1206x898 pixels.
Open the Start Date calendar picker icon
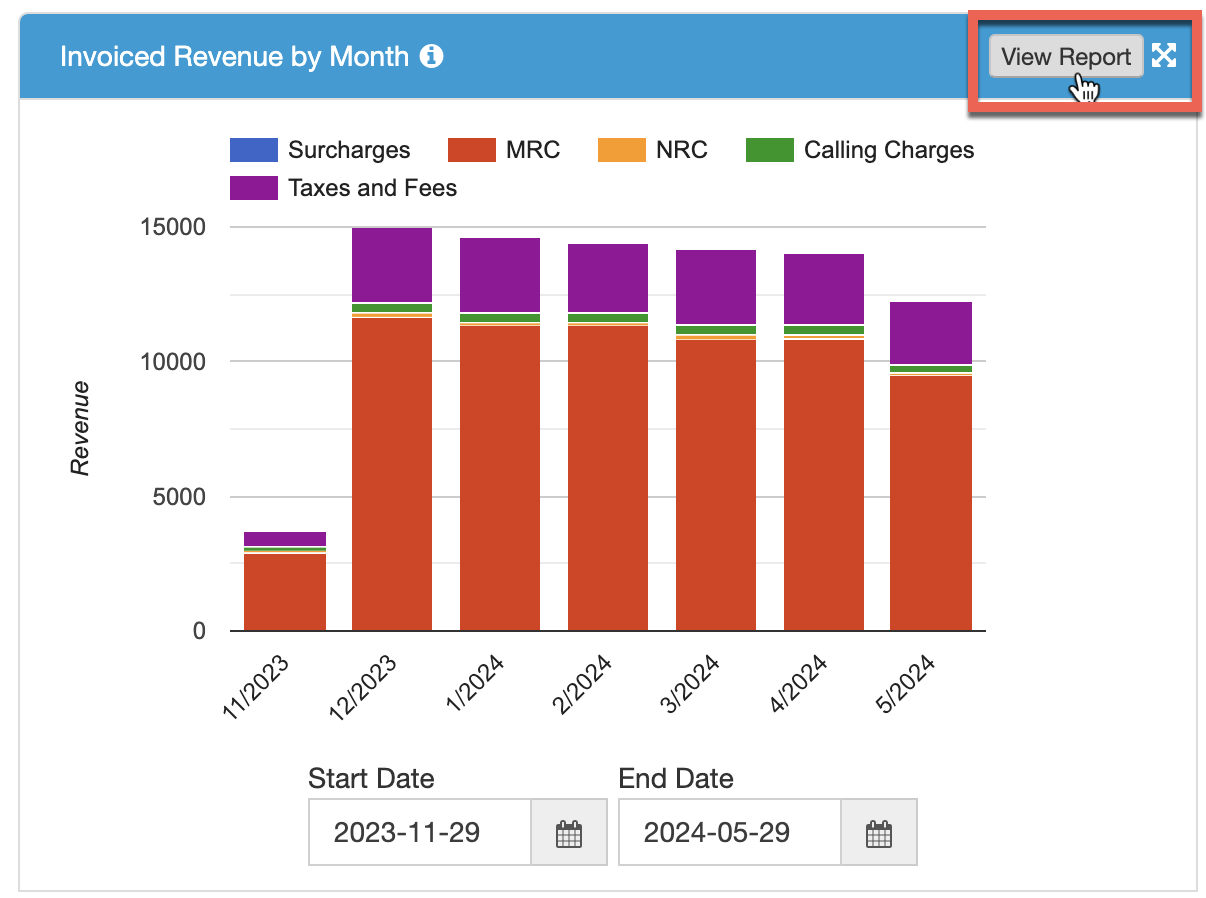[568, 832]
